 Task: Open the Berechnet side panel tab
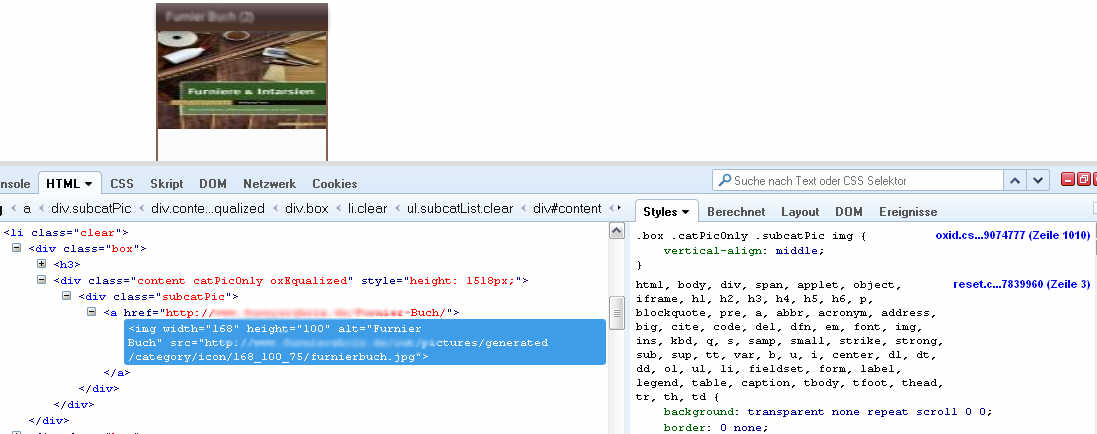(735, 212)
